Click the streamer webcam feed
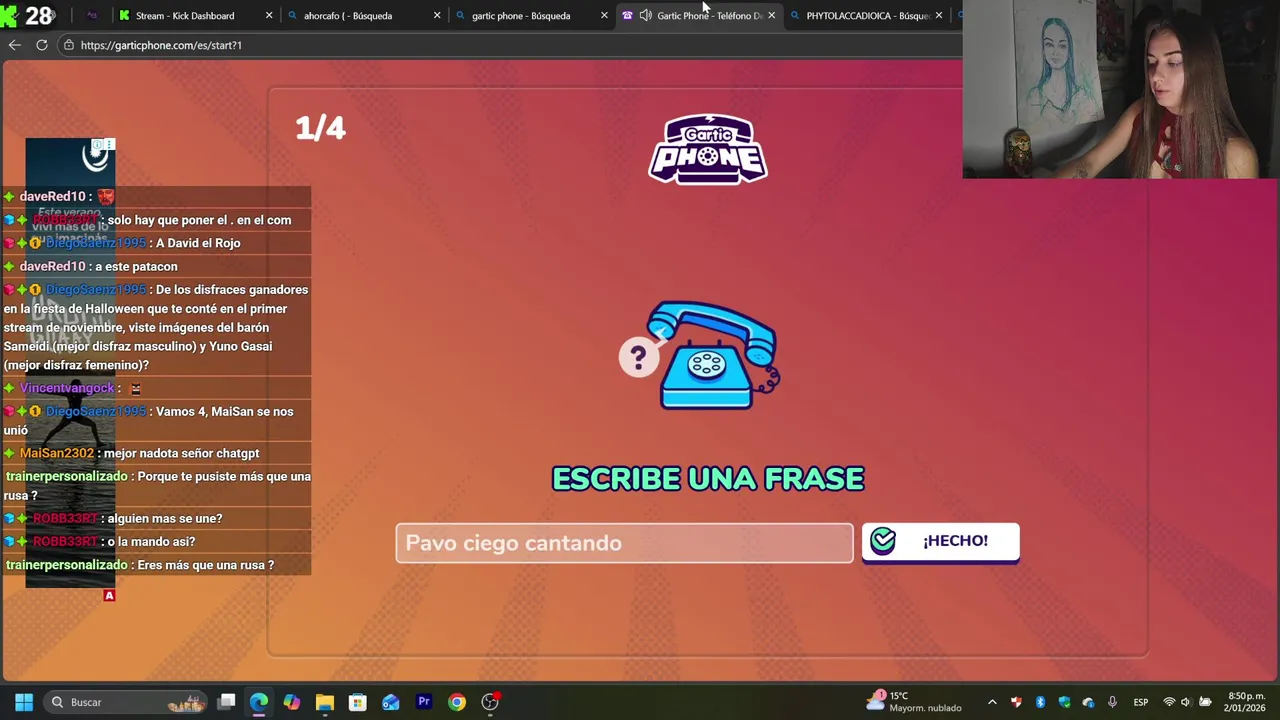 1121,89
